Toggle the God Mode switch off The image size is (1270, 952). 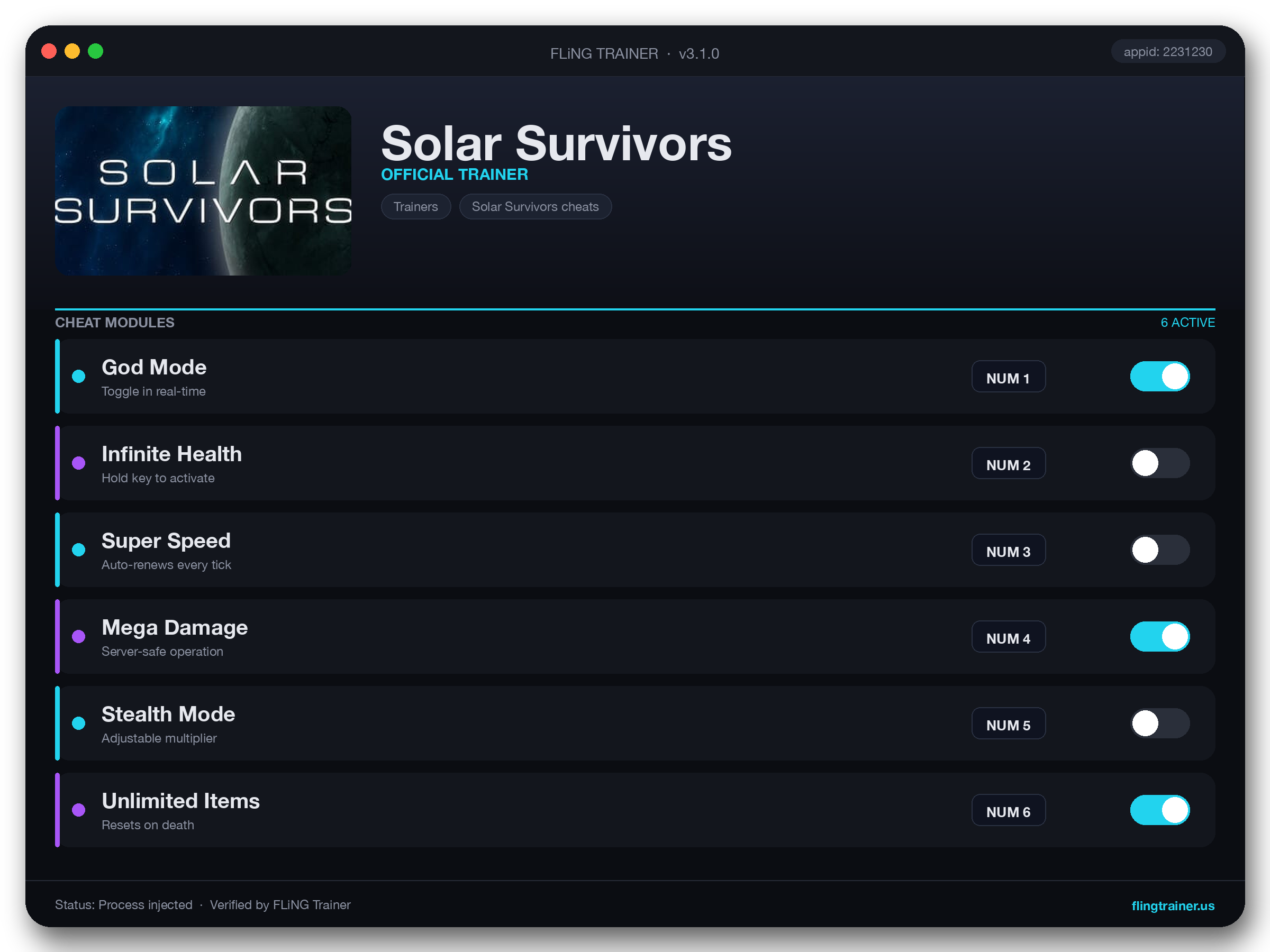[1160, 377]
